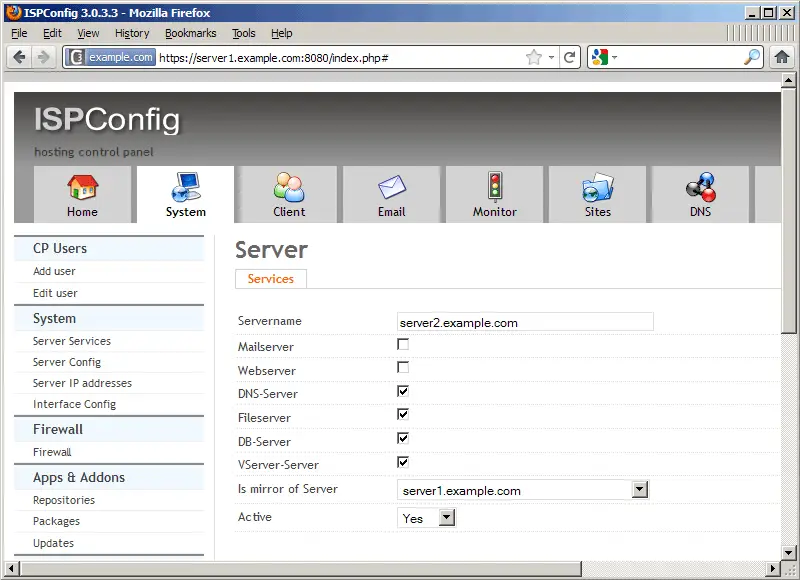Open the Active Yes dropdown
The width and height of the screenshot is (800, 580).
tap(426, 518)
